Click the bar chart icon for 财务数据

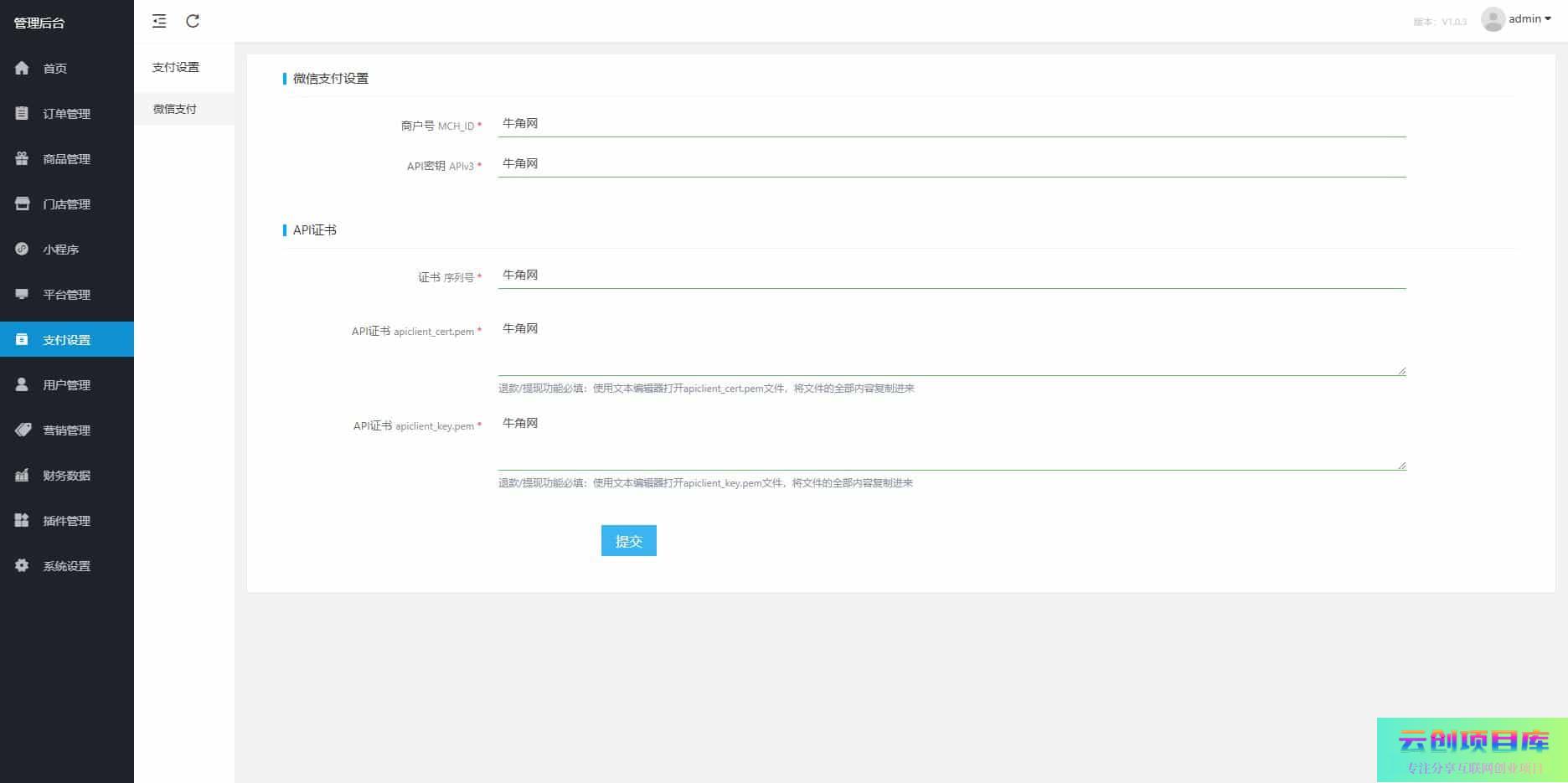point(22,475)
